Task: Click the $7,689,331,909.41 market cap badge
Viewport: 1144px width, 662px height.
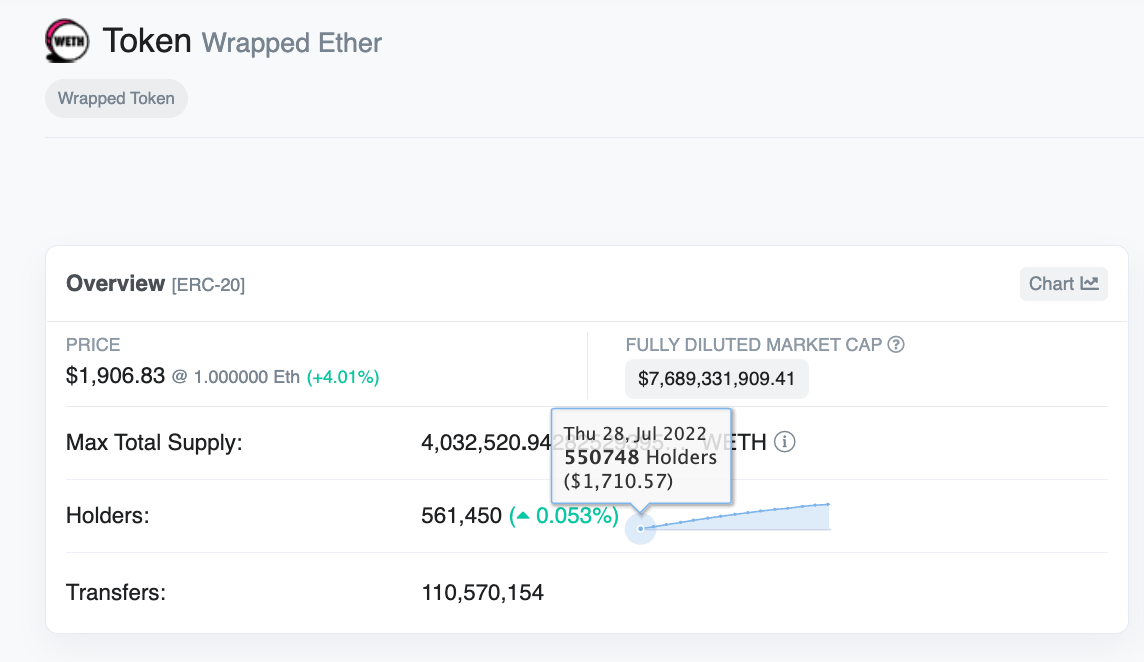Action: (716, 379)
